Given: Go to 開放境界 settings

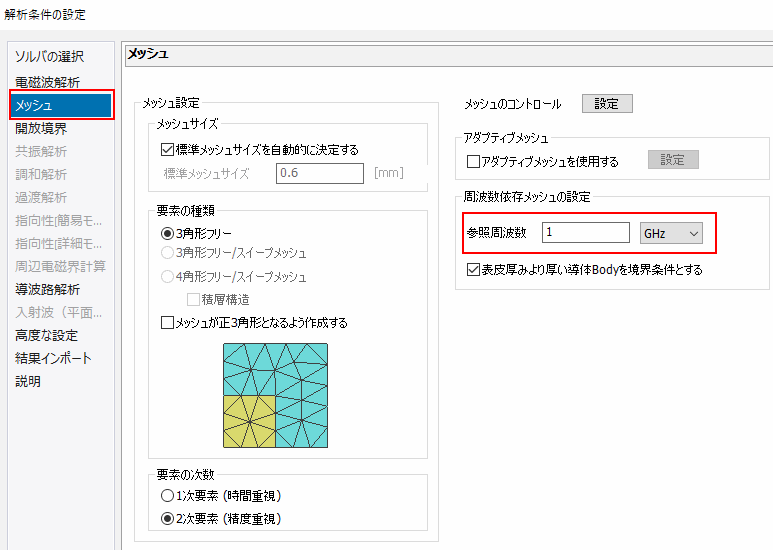Looking at the screenshot, I should click(41, 128).
